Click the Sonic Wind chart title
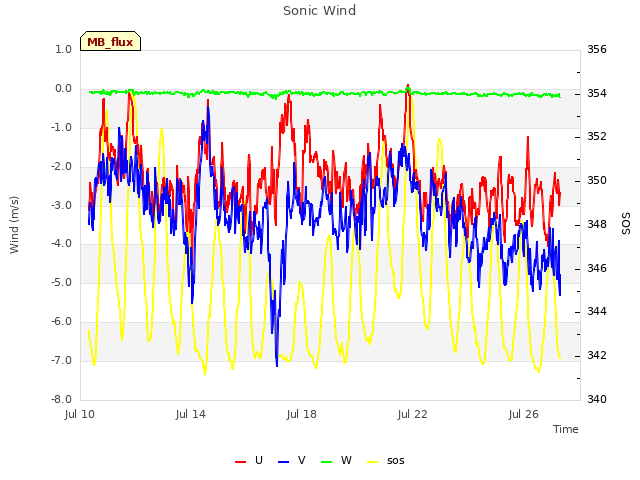640x480 pixels. [x=319, y=10]
